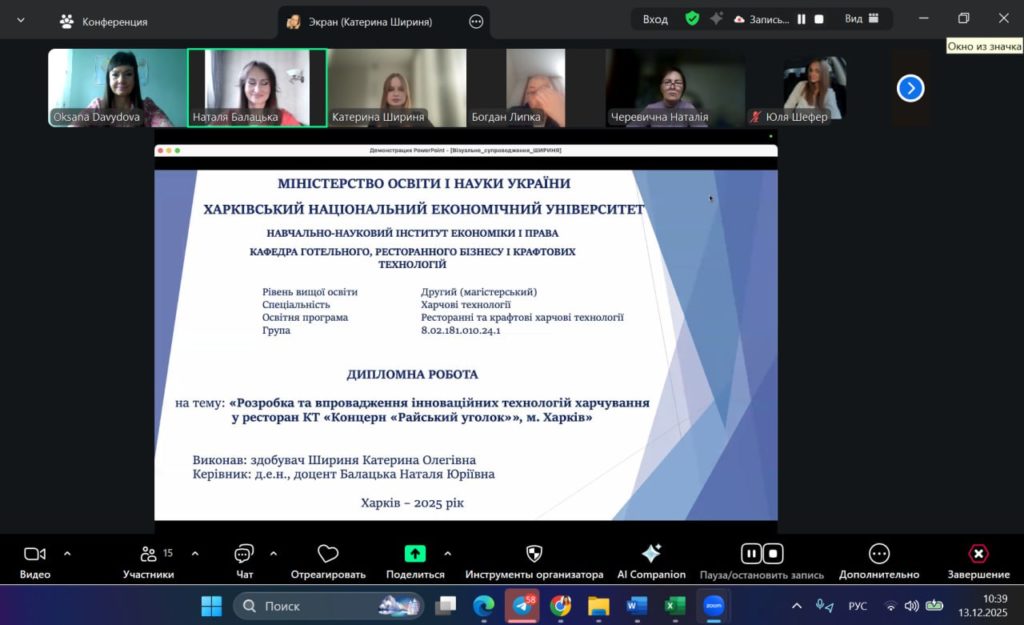
Task: Open the Дополнительно more options menu
Action: 879,554
